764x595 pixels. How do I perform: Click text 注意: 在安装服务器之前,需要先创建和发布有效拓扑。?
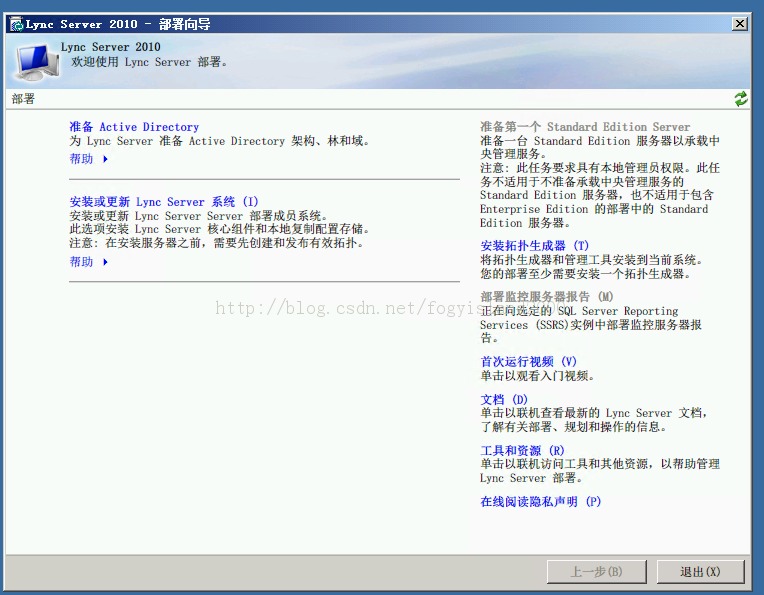[216, 243]
